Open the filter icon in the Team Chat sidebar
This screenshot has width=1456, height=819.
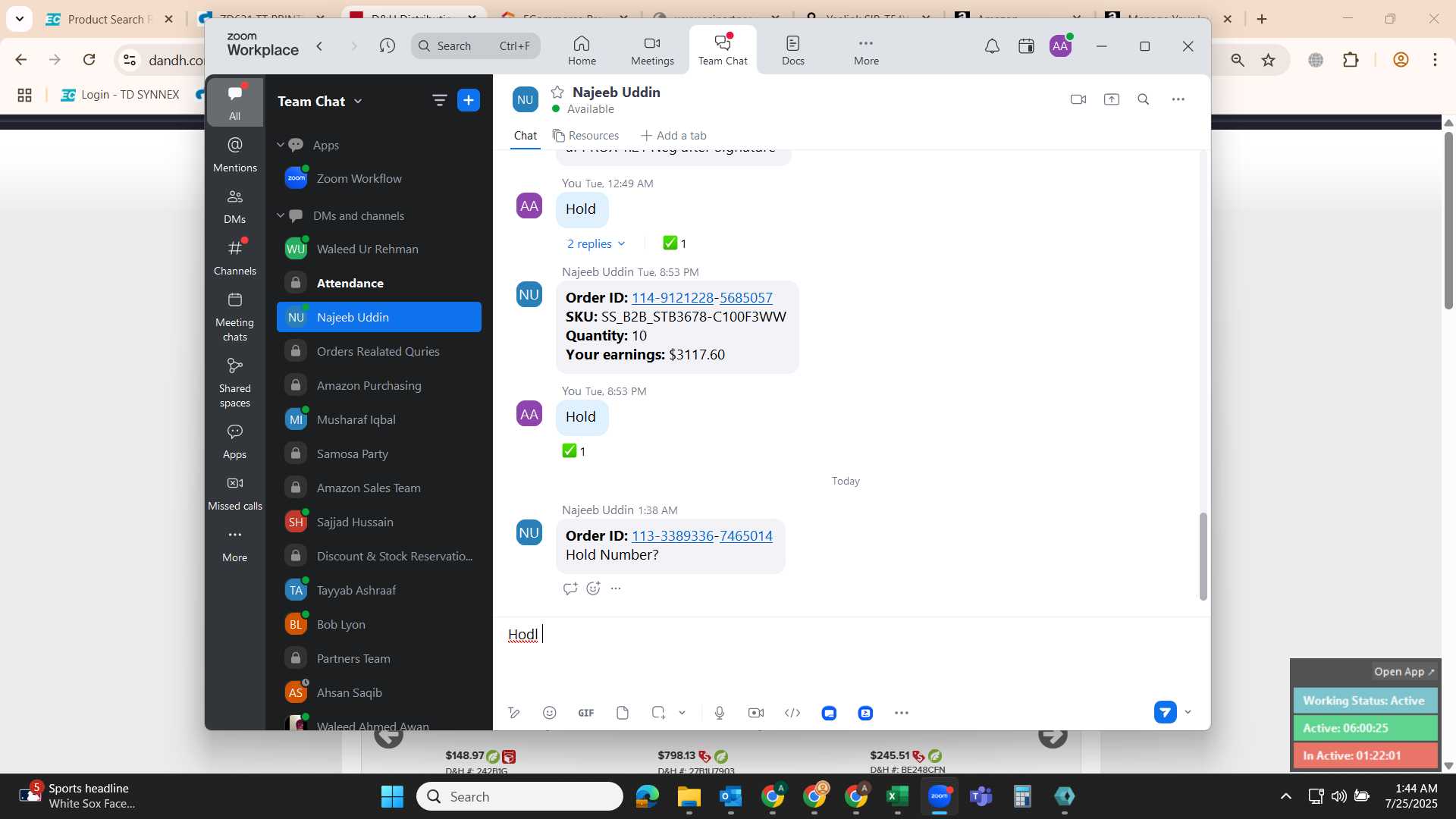click(x=439, y=100)
